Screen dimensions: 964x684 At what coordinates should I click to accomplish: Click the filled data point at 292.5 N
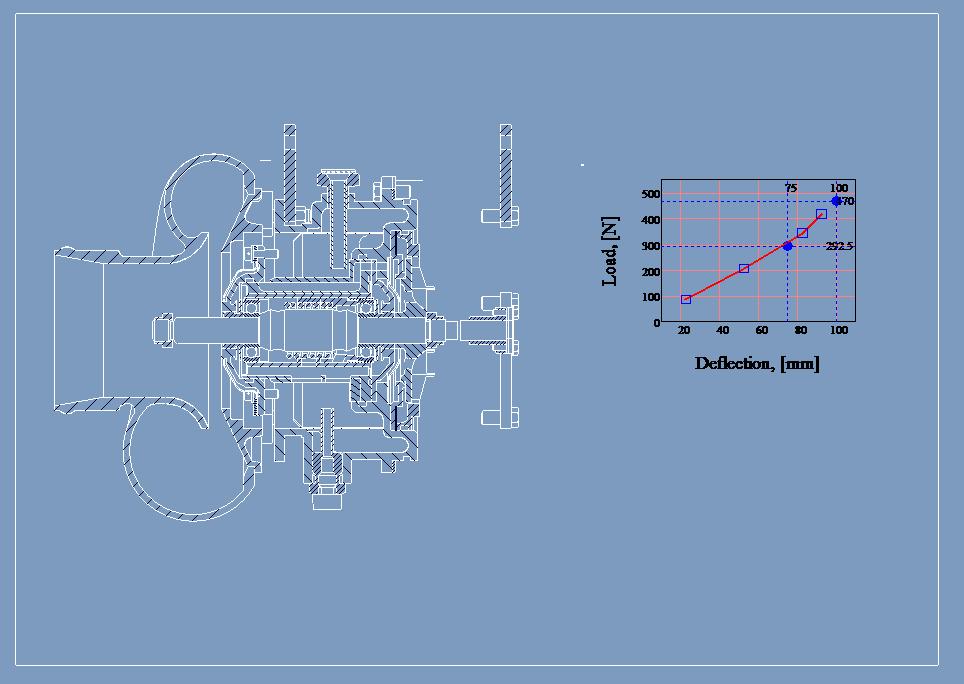click(788, 245)
